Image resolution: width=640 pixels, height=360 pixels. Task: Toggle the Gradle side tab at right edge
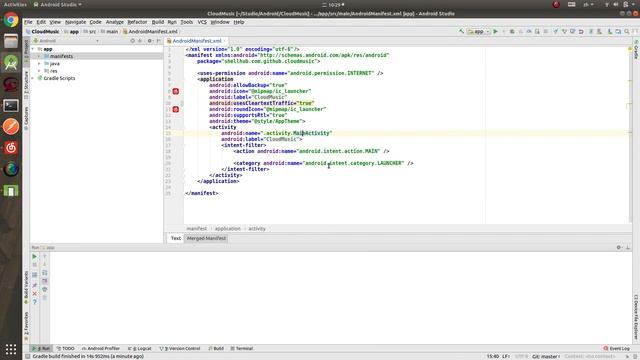tap(636, 50)
